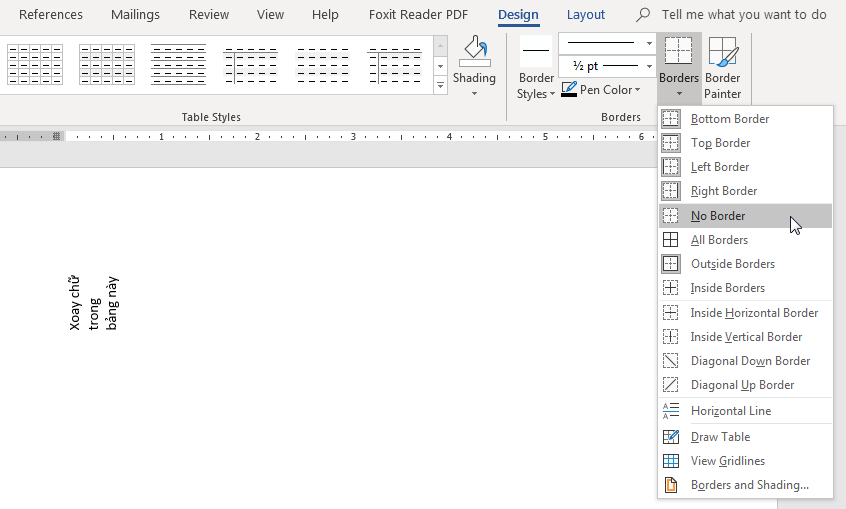Click the Borders split button
846x509 pixels.
coord(678,52)
